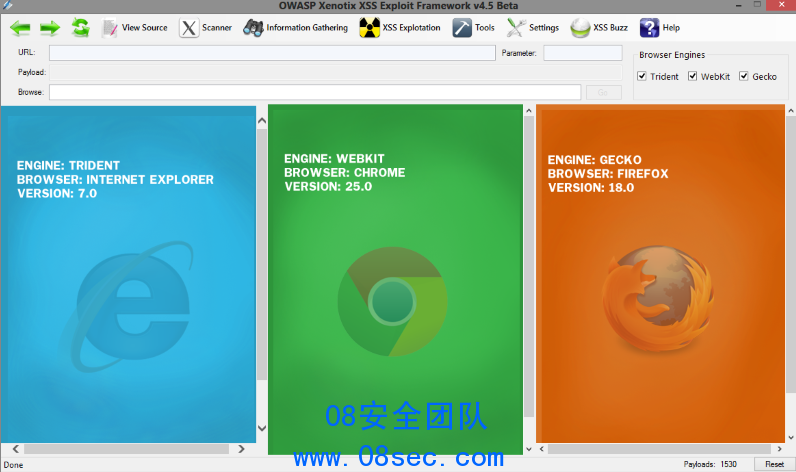796x472 pixels.
Task: Click the 'Done' status bar text
Action: (x=13, y=465)
